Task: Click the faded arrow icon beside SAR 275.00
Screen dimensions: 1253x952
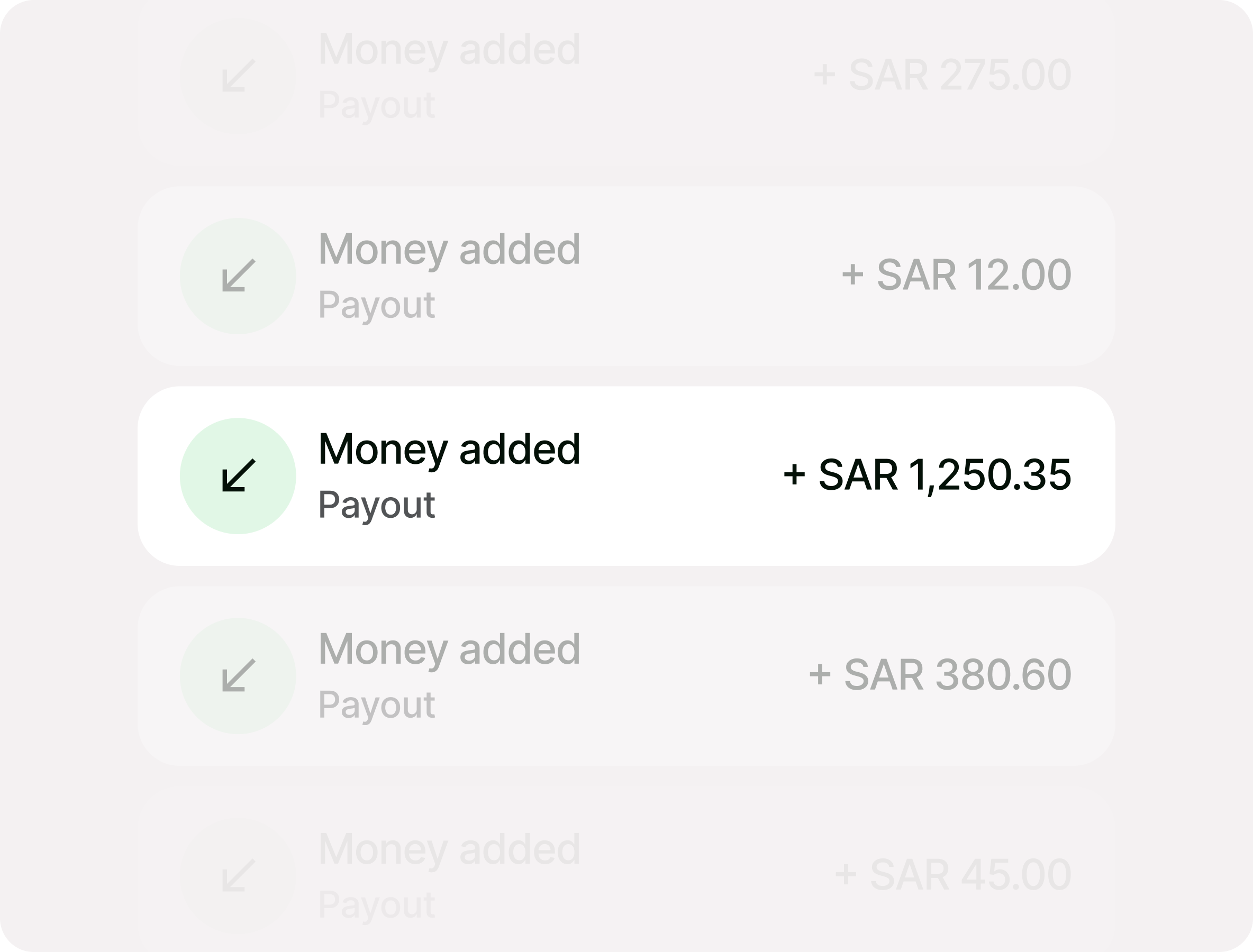Action: click(238, 76)
